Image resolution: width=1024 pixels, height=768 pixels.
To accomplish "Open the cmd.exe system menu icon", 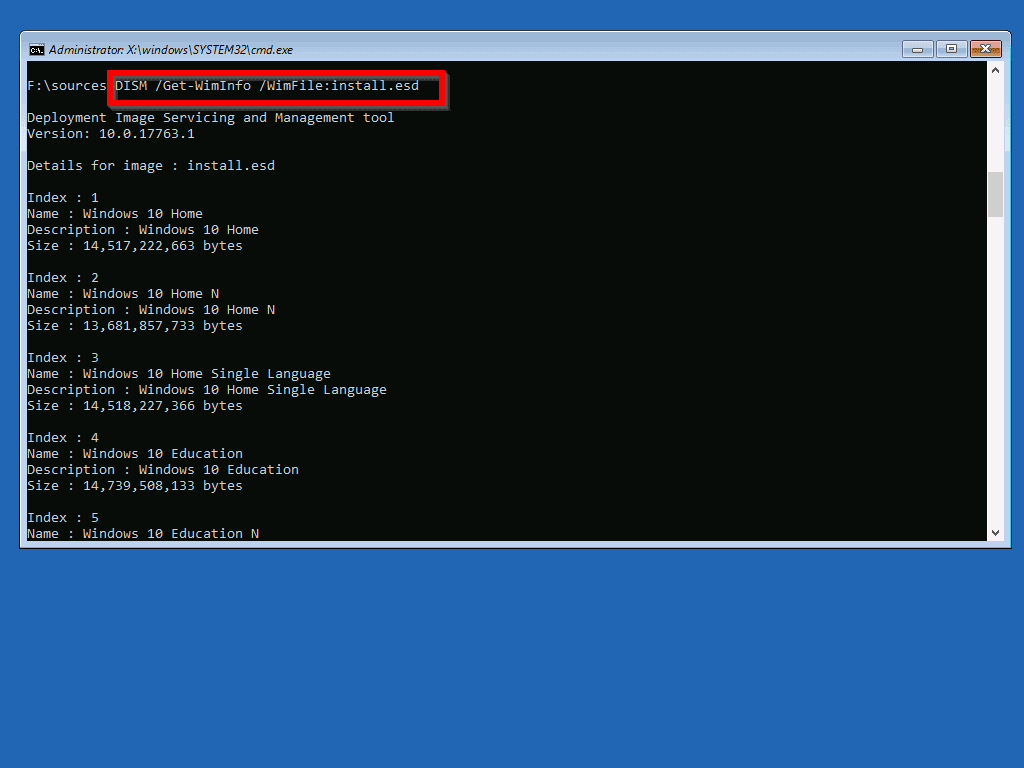I will 36,49.
